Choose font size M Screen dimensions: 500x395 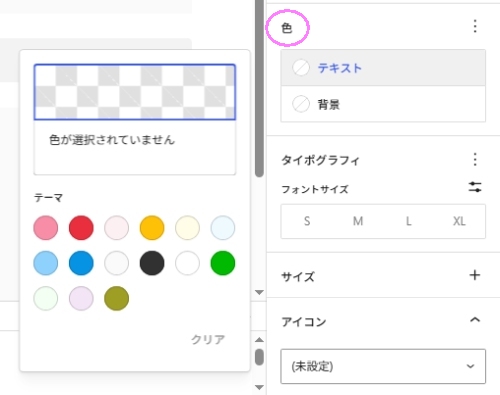pyautogui.click(x=358, y=221)
